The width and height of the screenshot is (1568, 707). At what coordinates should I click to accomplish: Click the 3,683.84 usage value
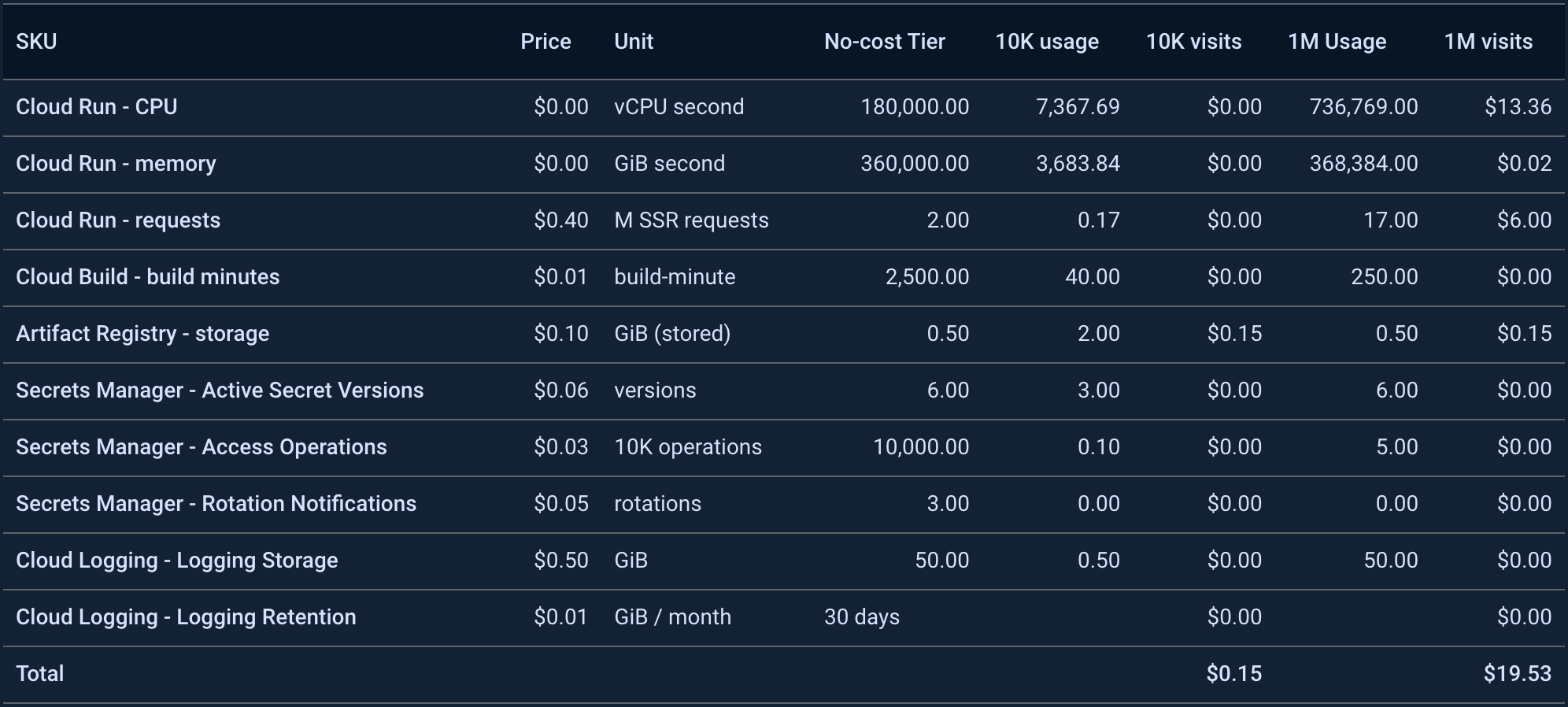(x=1078, y=164)
